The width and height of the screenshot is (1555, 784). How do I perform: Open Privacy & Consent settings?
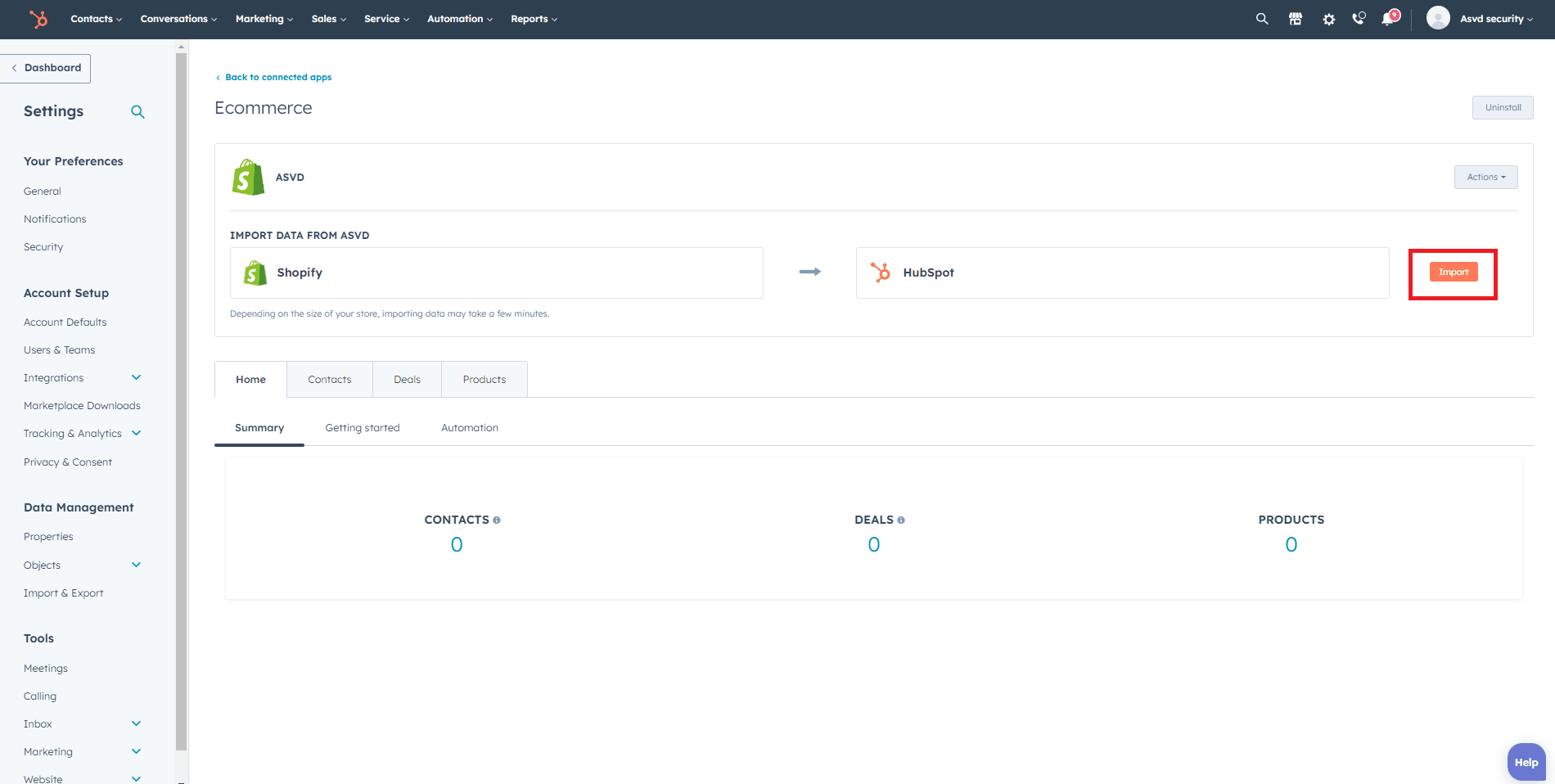68,462
